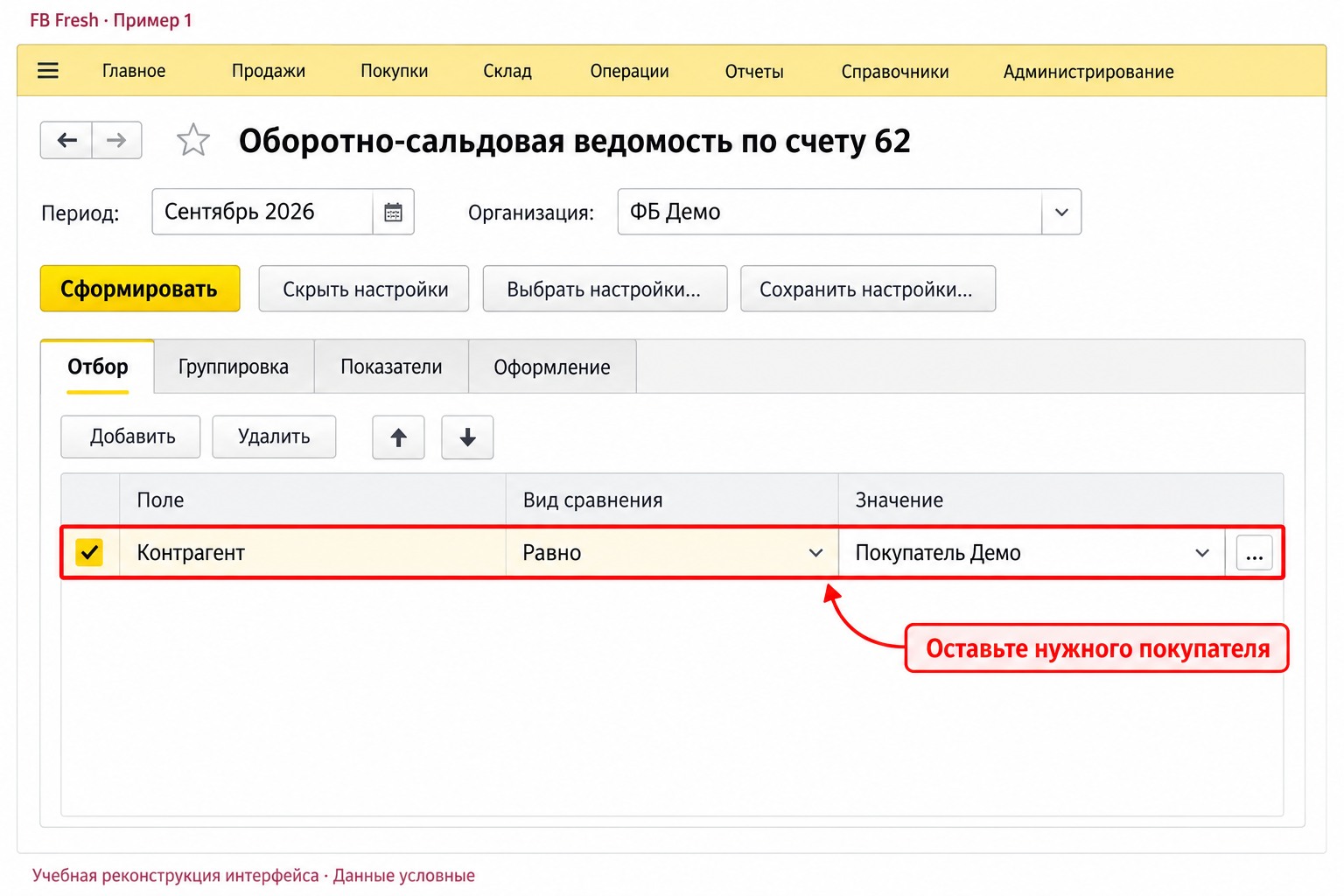Expand the Покупатель Демо value dropdown

(1202, 553)
